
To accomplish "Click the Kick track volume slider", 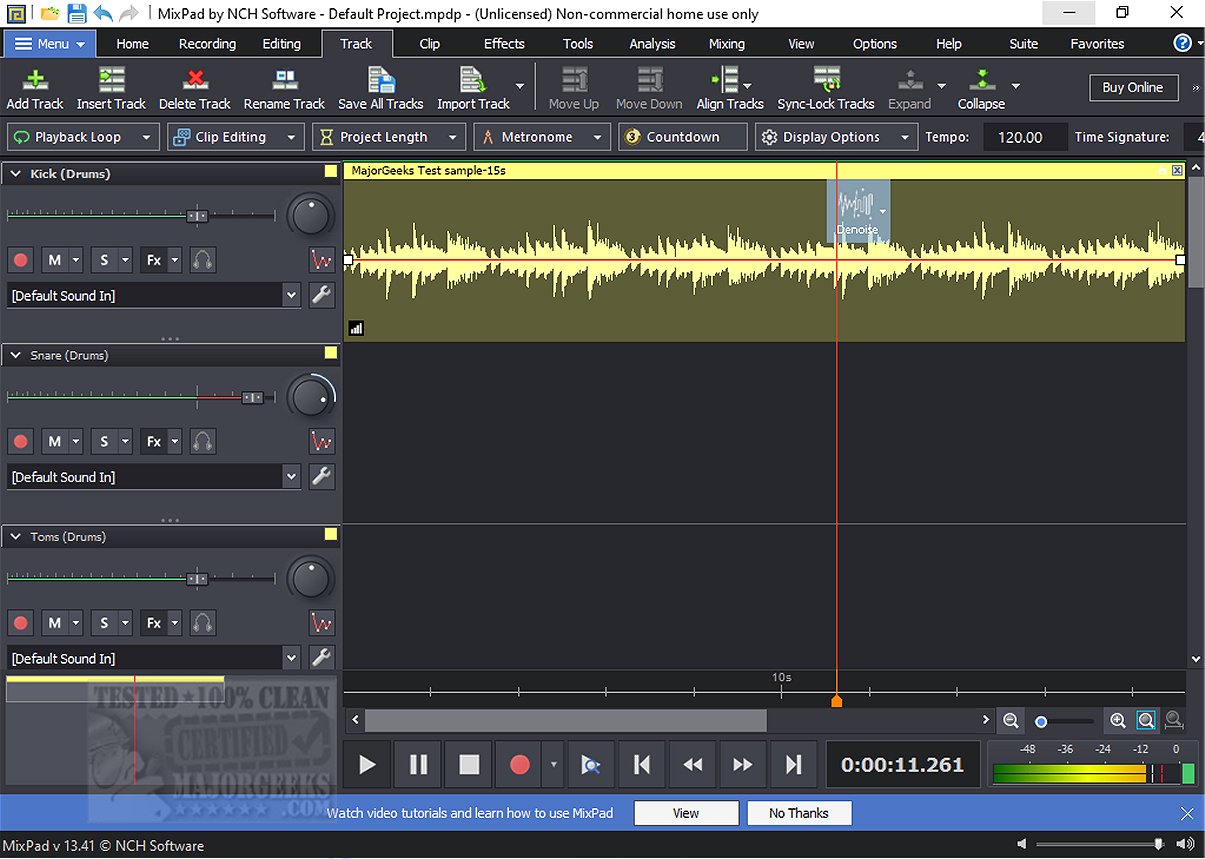I will pyautogui.click(x=198, y=215).
